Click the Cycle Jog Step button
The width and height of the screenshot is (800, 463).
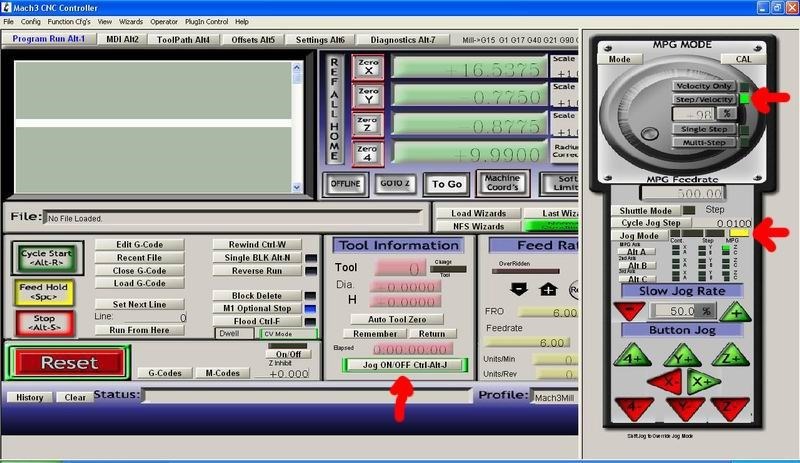coord(651,223)
